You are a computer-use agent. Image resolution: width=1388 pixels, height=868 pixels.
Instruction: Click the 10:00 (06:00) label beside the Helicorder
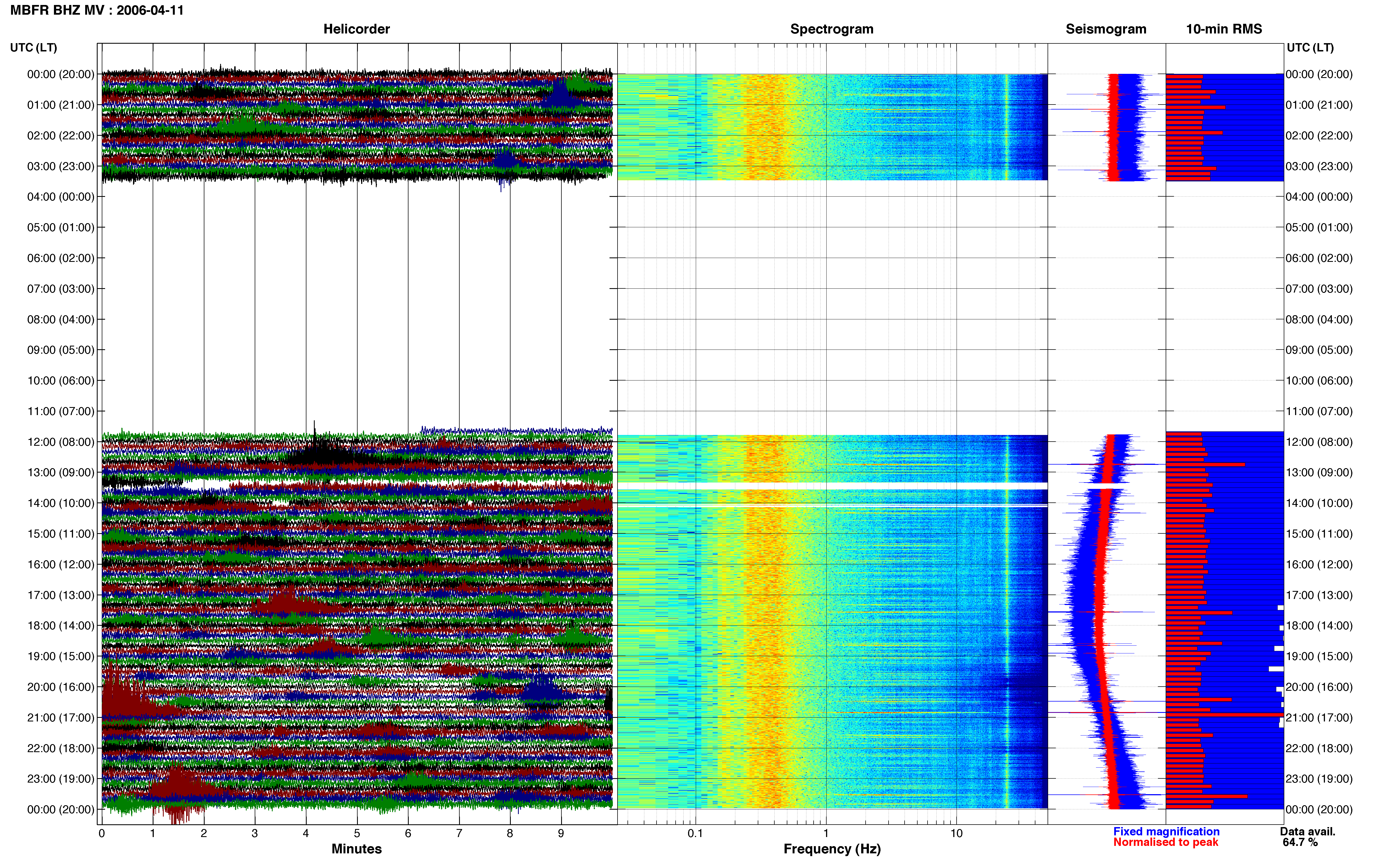61,380
